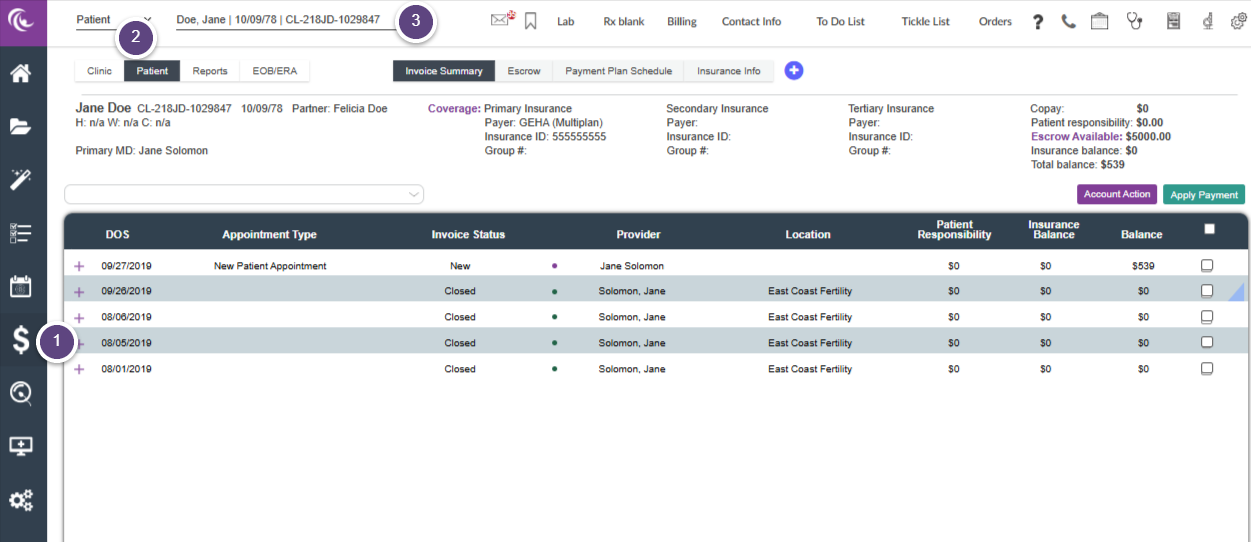Click the dollar sign billing sidebar icon
This screenshot has height=542, width=1251.
21,340
